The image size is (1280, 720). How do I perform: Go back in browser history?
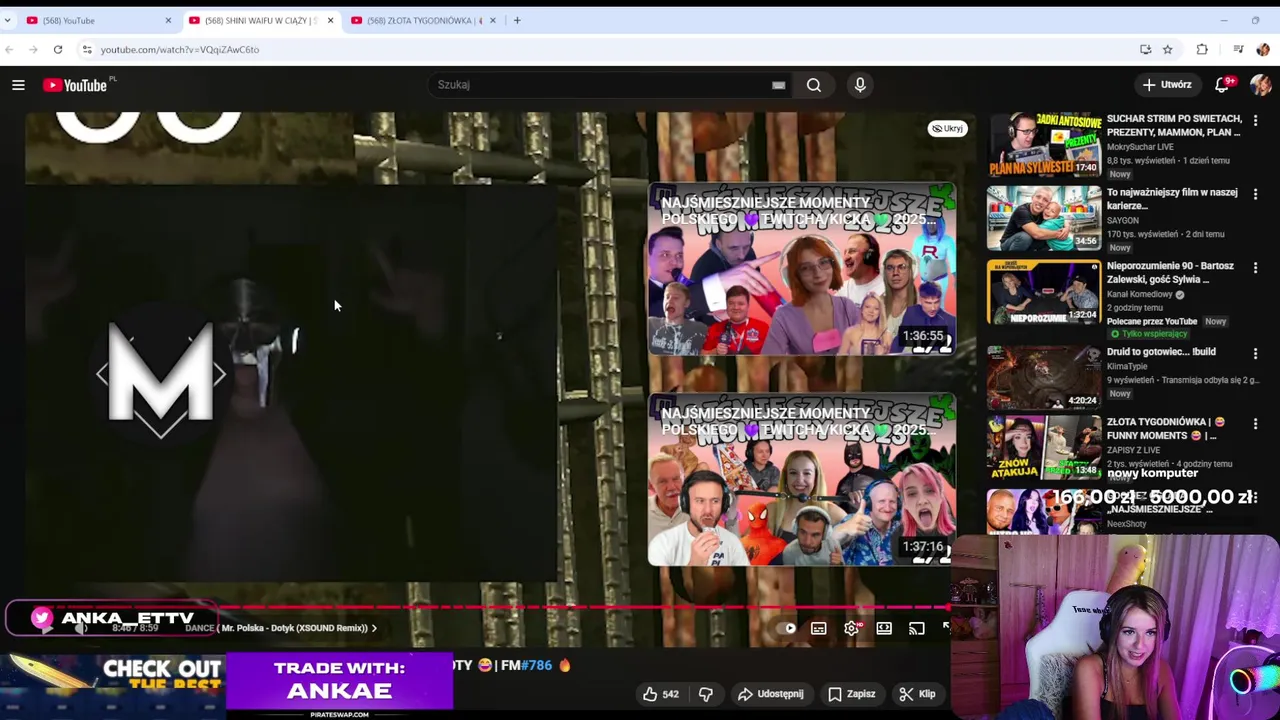[x=9, y=49]
